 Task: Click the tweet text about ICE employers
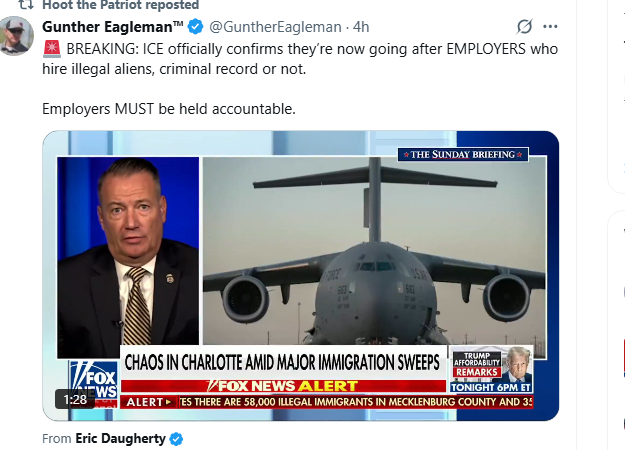(x=300, y=58)
